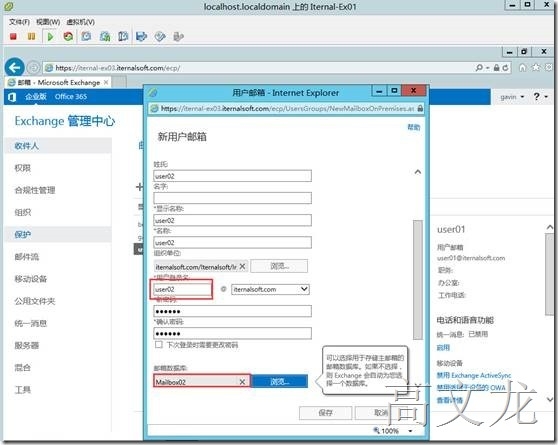Click the IE home icon
This screenshot has width=558, height=445.
point(522,67)
